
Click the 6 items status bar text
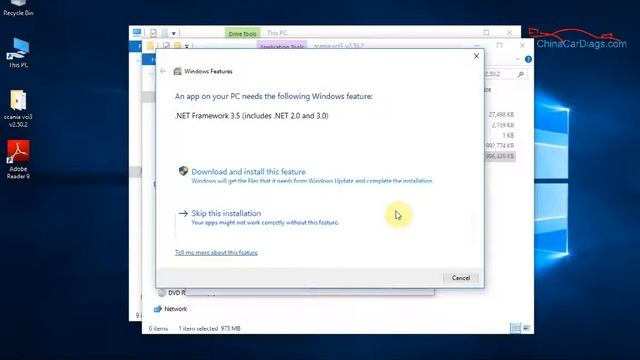[x=158, y=329]
